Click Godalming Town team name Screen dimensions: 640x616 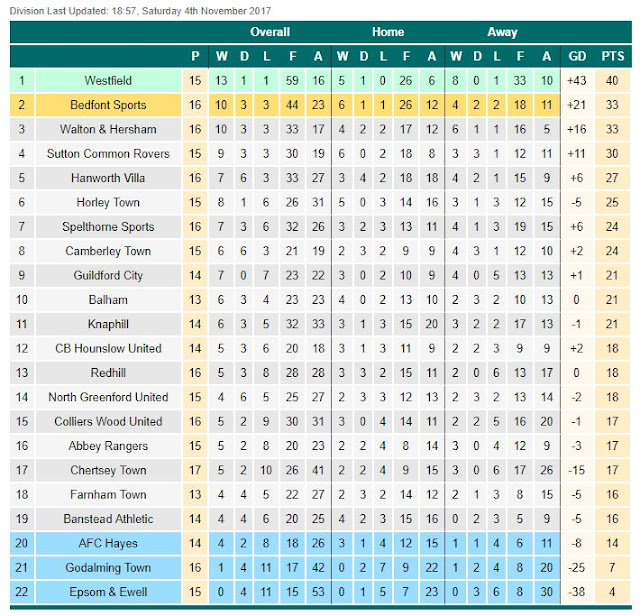(x=108, y=568)
